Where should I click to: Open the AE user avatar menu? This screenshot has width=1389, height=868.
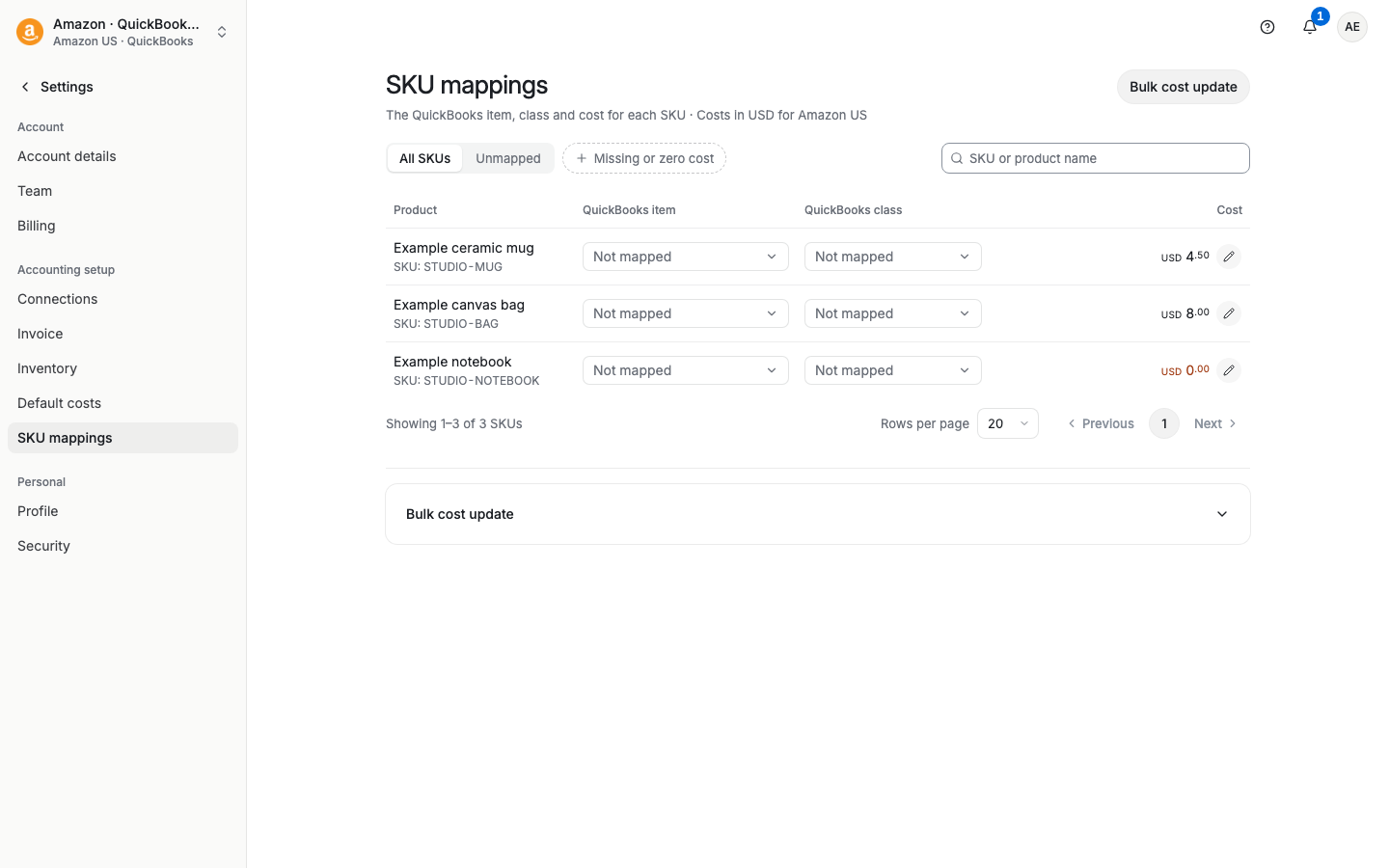1352,27
